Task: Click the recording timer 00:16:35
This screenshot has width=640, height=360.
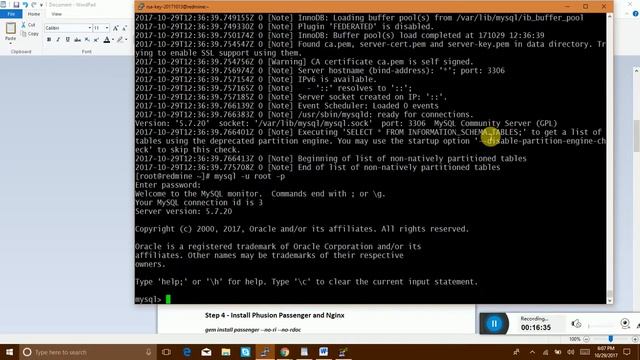Action: tap(536, 327)
